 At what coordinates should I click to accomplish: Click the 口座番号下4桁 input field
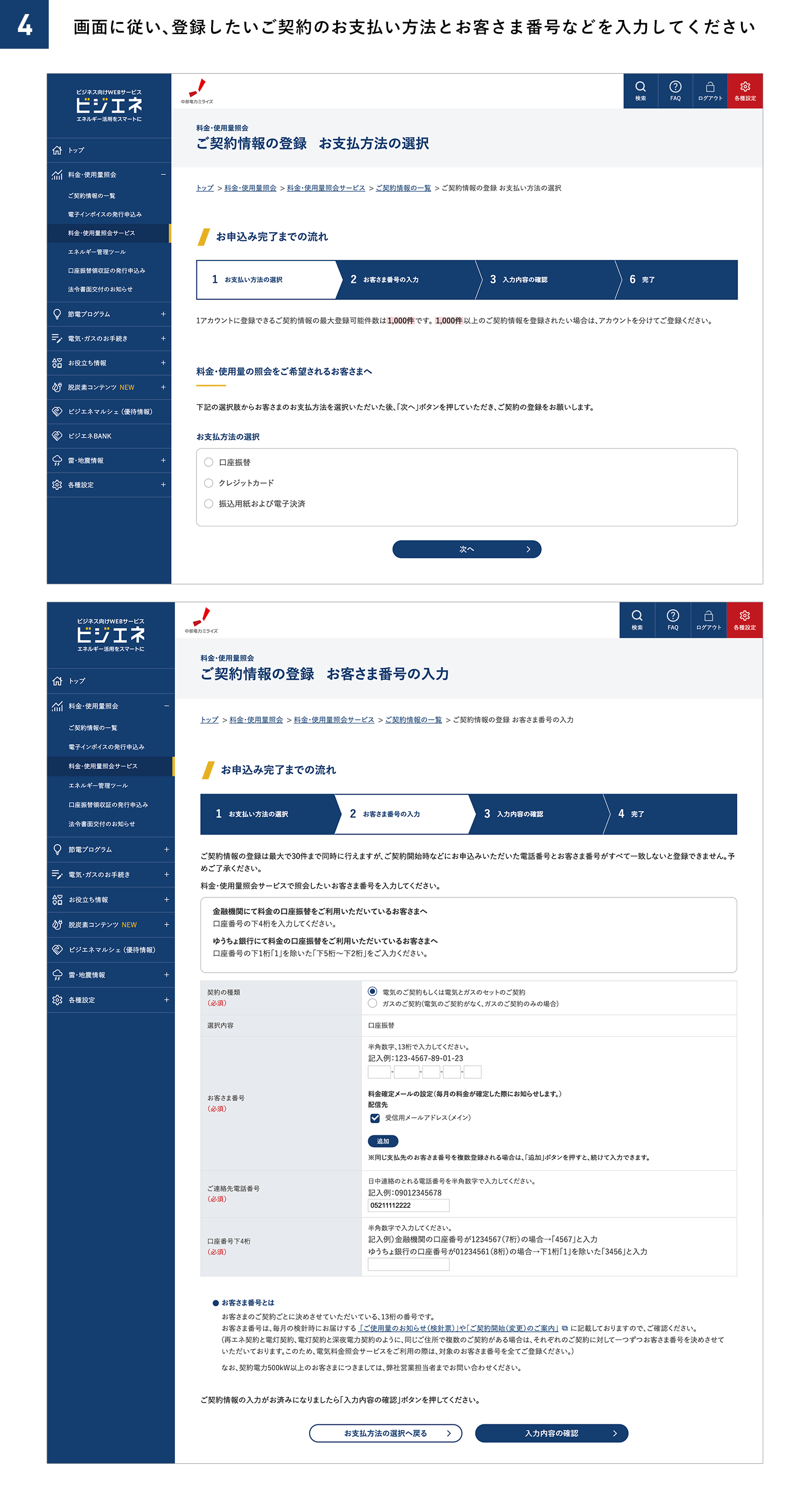(409, 1265)
